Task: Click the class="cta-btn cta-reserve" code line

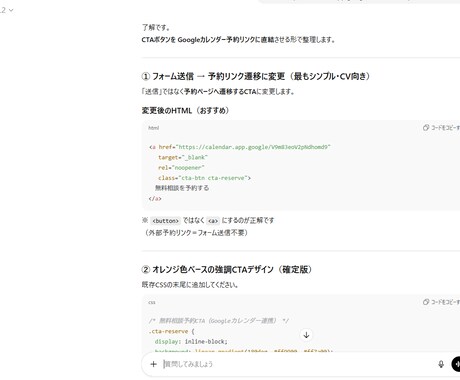Action: point(204,178)
